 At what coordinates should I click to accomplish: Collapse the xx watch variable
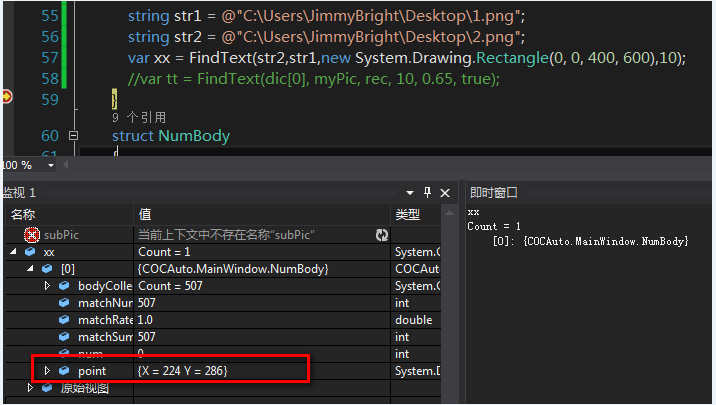pos(13,252)
